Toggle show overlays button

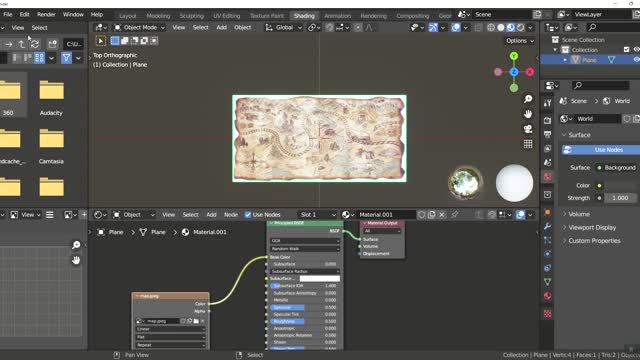(x=456, y=28)
